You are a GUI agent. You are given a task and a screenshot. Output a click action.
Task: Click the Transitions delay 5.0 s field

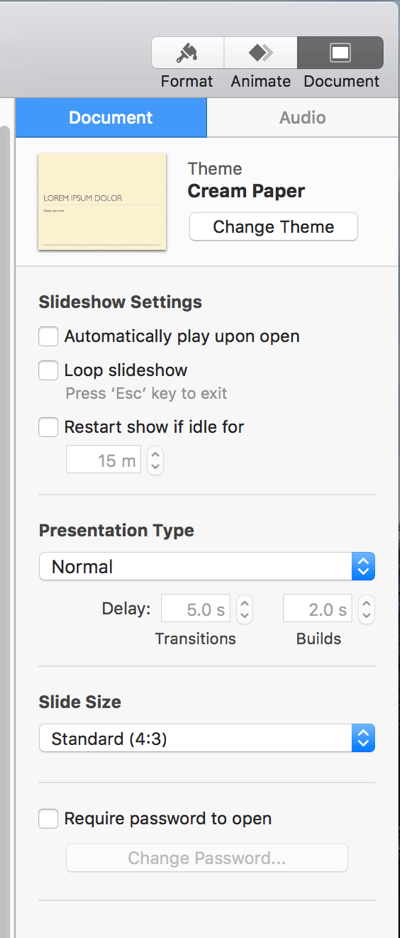pyautogui.click(x=196, y=610)
